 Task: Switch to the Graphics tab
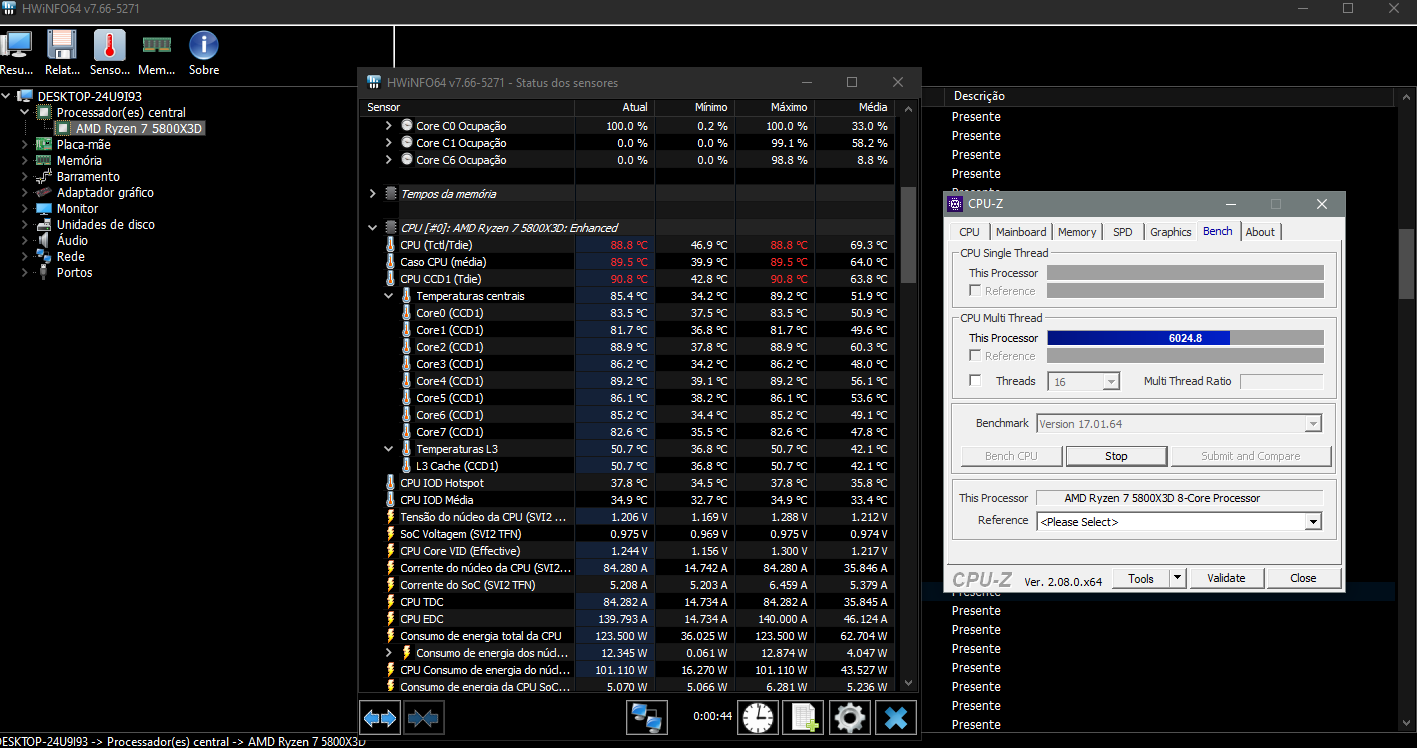[1171, 232]
